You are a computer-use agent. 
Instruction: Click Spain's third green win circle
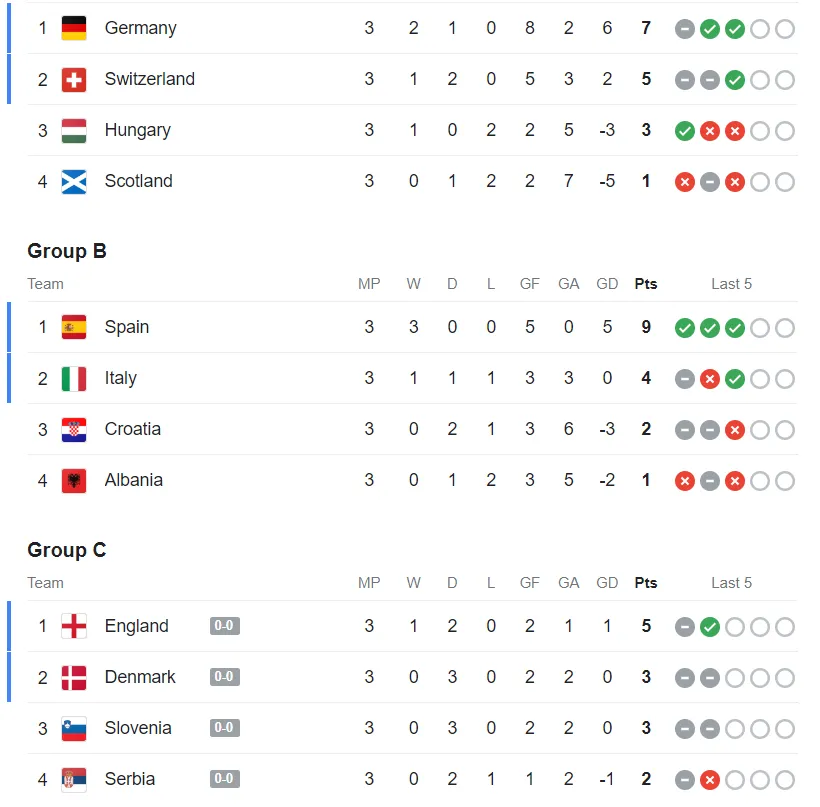pyautogui.click(x=735, y=327)
